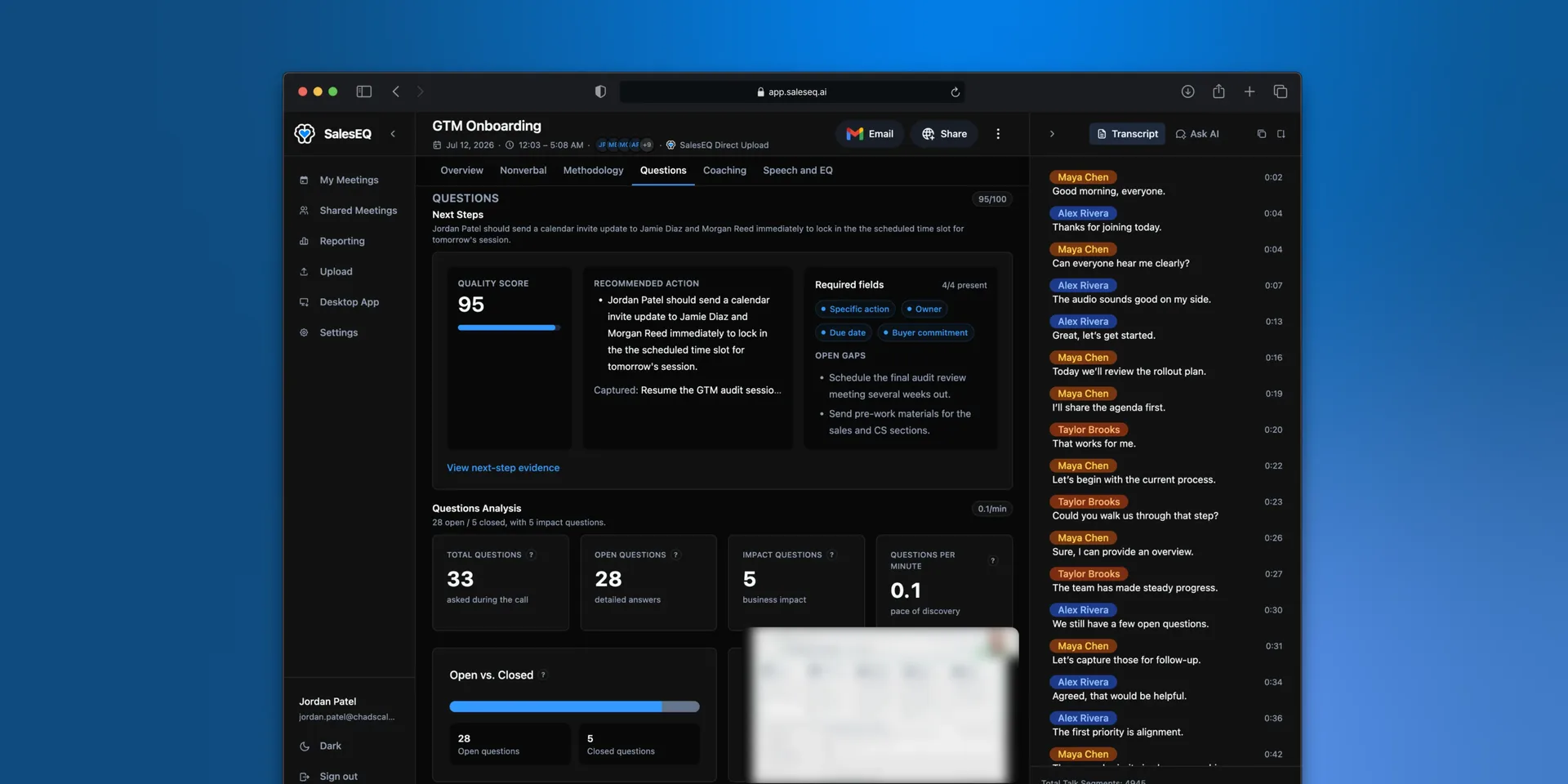Screen dimensions: 1568x784
Task: Click the Taylor Brooks speaker tag at 0:20
Action: 1089,430
